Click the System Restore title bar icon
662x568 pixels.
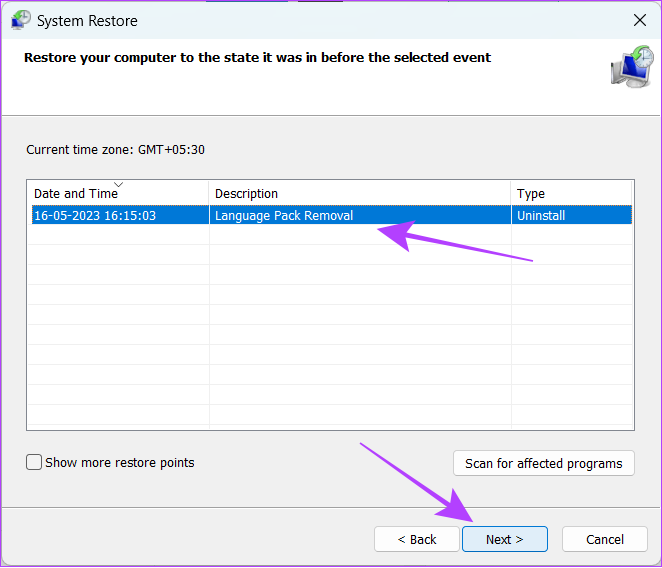click(21, 20)
